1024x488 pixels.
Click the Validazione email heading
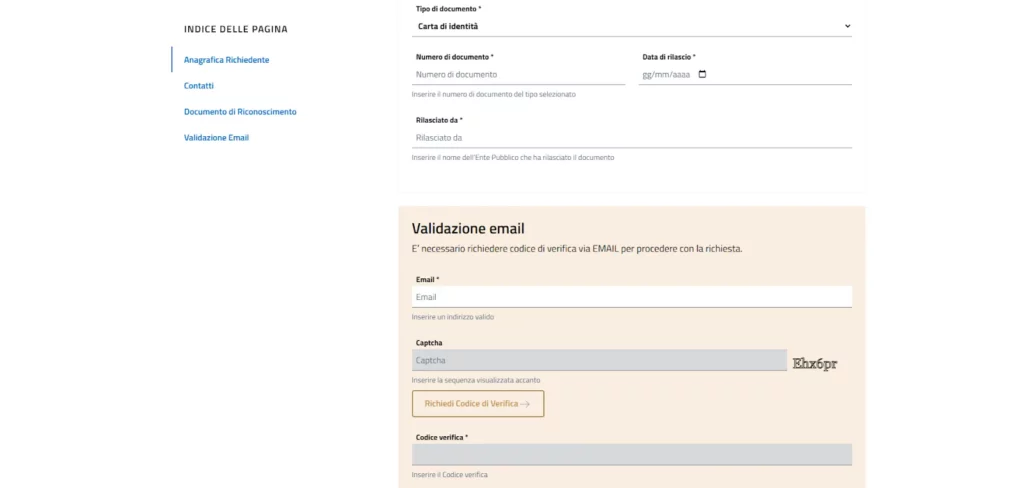(468, 229)
